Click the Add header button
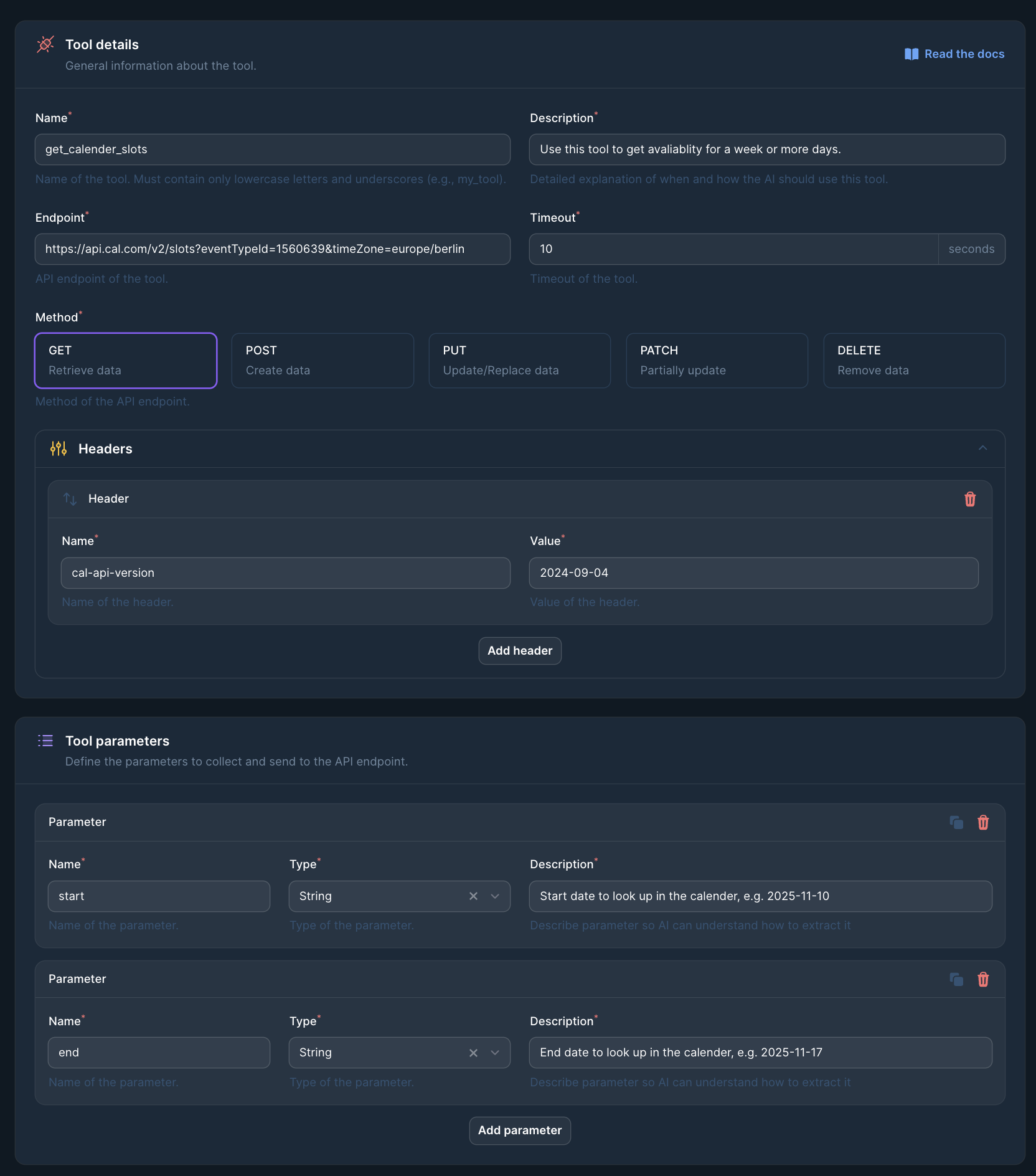Viewport: 1036px width, 1176px height. coord(519,650)
